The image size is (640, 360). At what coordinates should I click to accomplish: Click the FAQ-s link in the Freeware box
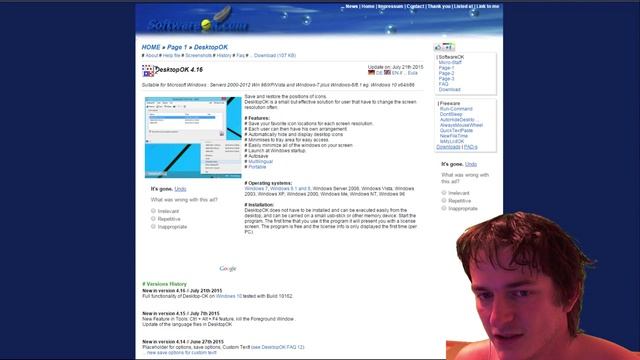[471, 147]
